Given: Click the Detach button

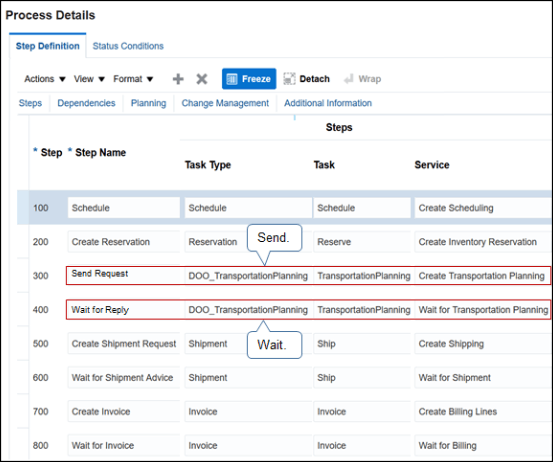Looking at the screenshot, I should 306,79.
